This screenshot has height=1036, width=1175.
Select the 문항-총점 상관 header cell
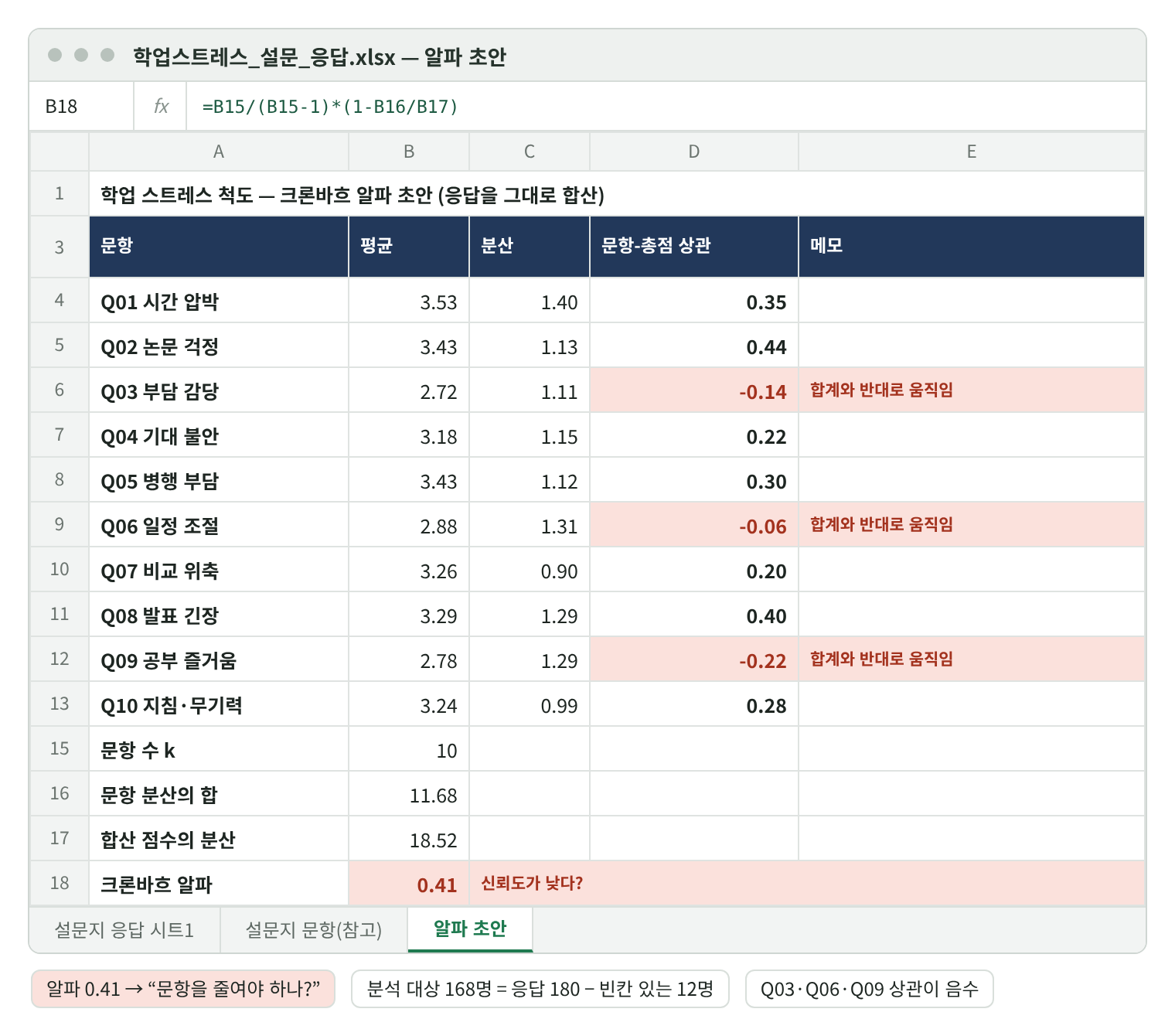694,247
